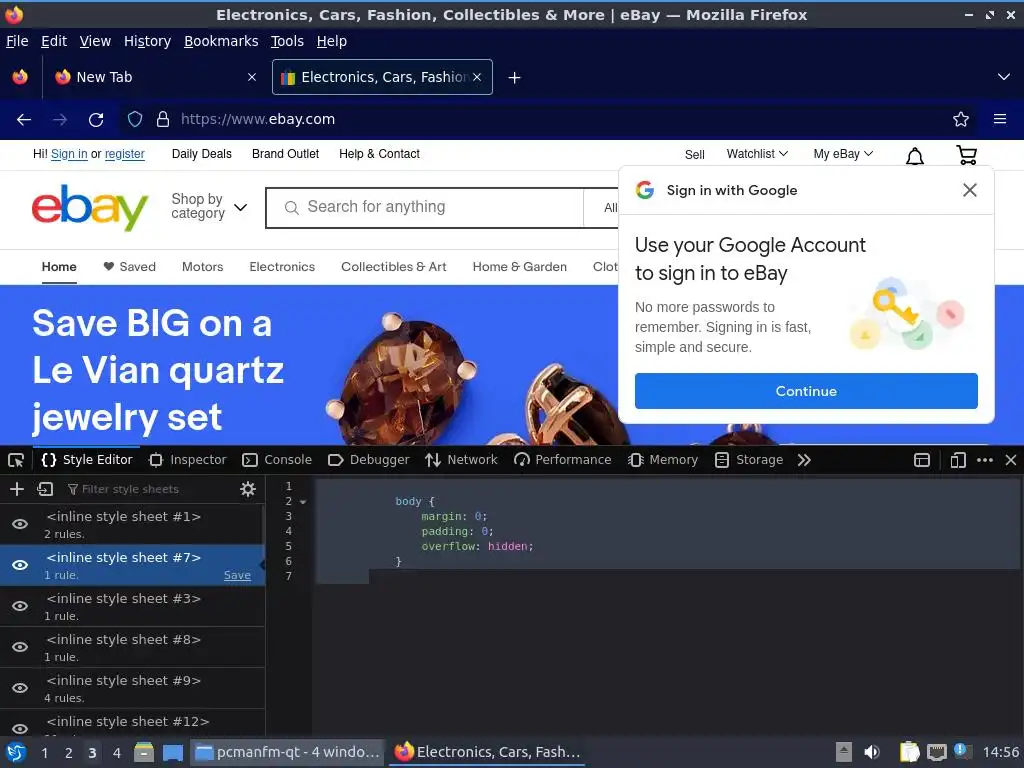Open the History menu

tap(148, 41)
